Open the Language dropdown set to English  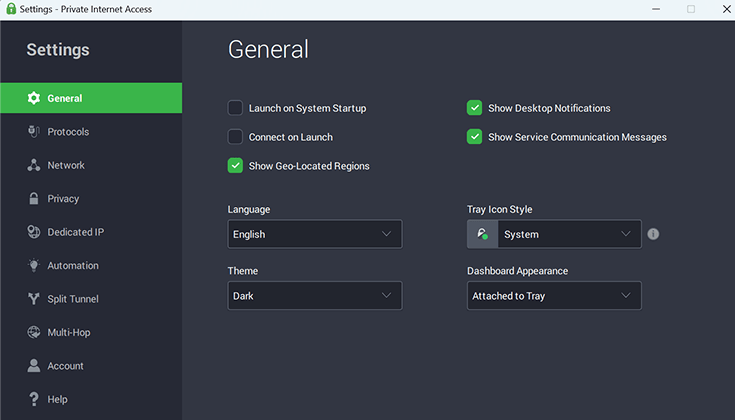[315, 234]
